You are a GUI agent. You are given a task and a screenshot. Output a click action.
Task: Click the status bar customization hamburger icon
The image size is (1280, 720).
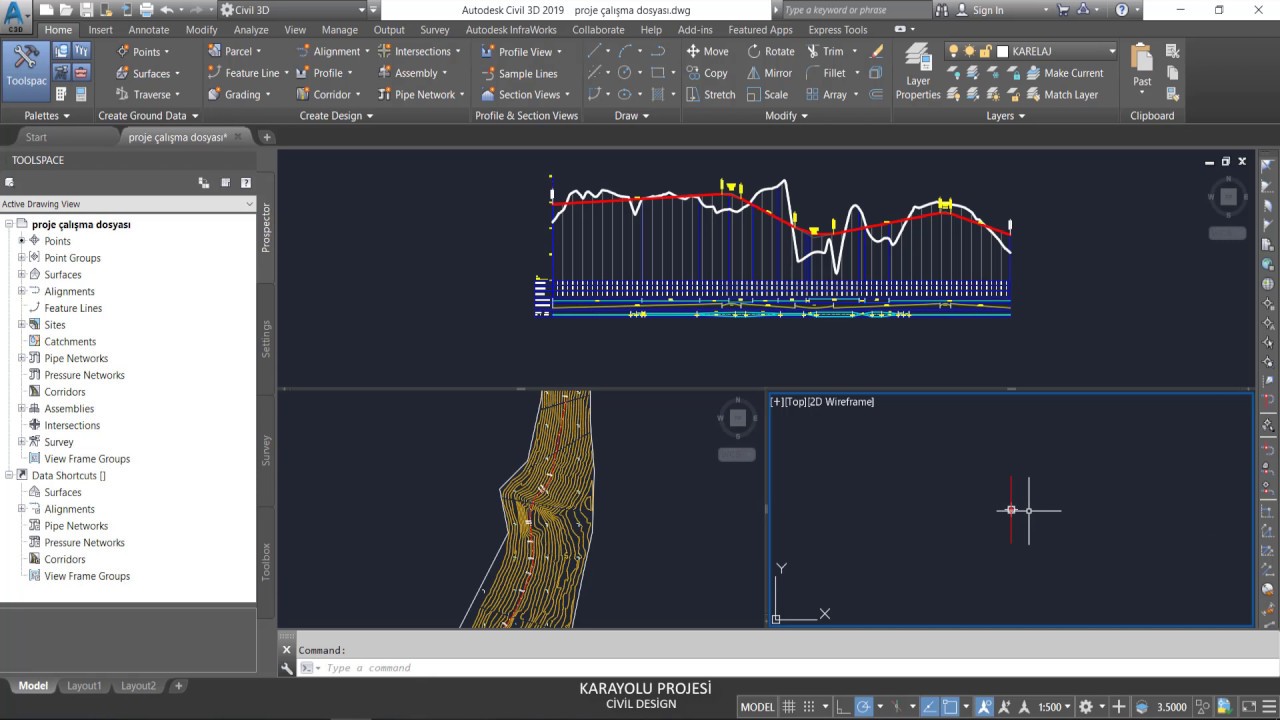point(1268,707)
